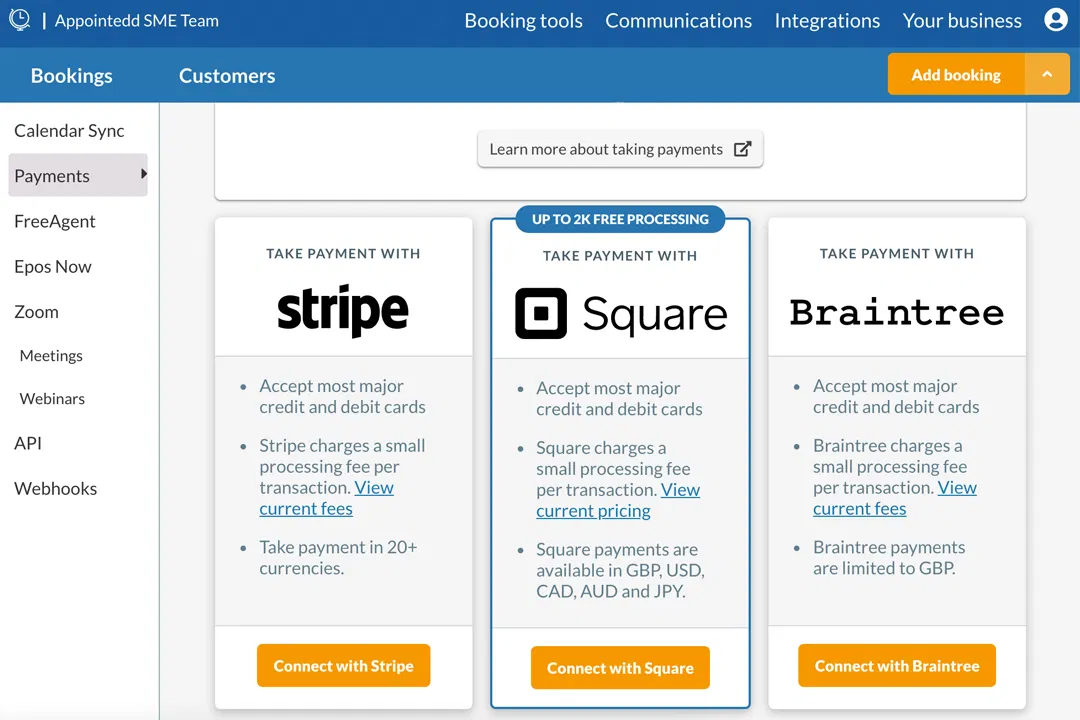Click Take payment in 20+ currencies text

[338, 557]
